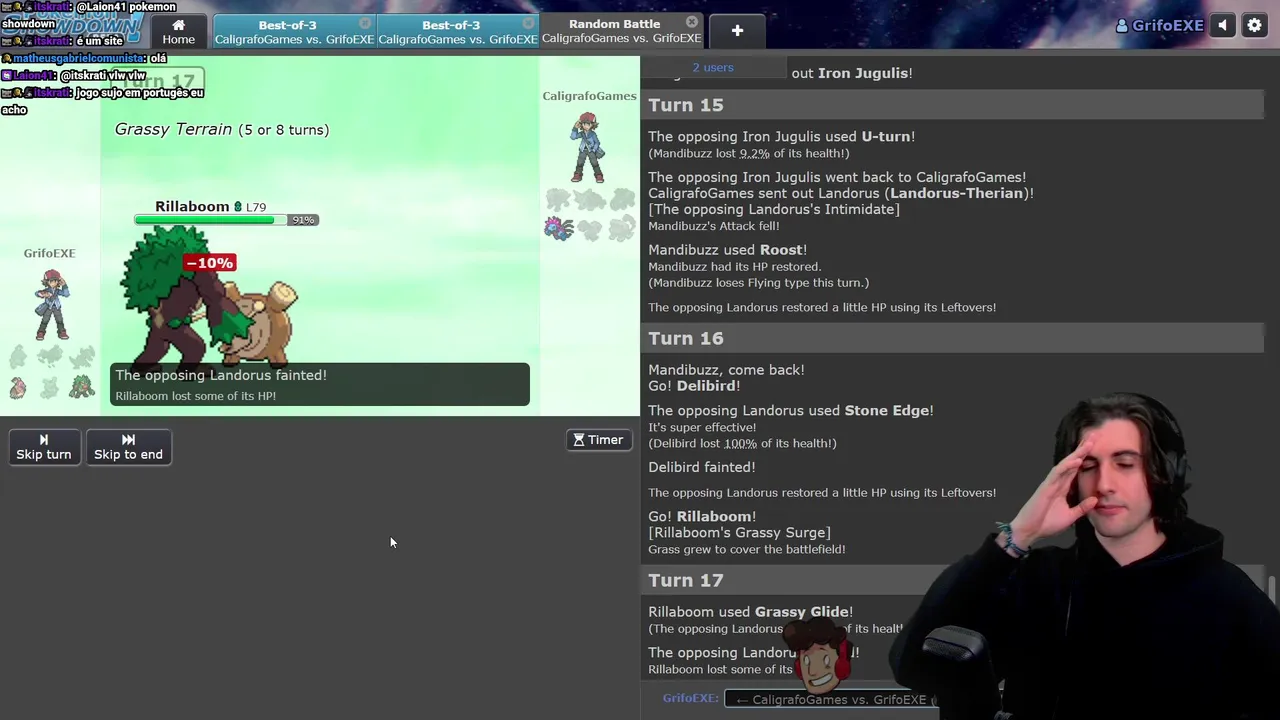The height and width of the screenshot is (720, 1280).
Task: Click the GrifoEXE name beside trainer sprite
Action: (x=49, y=254)
